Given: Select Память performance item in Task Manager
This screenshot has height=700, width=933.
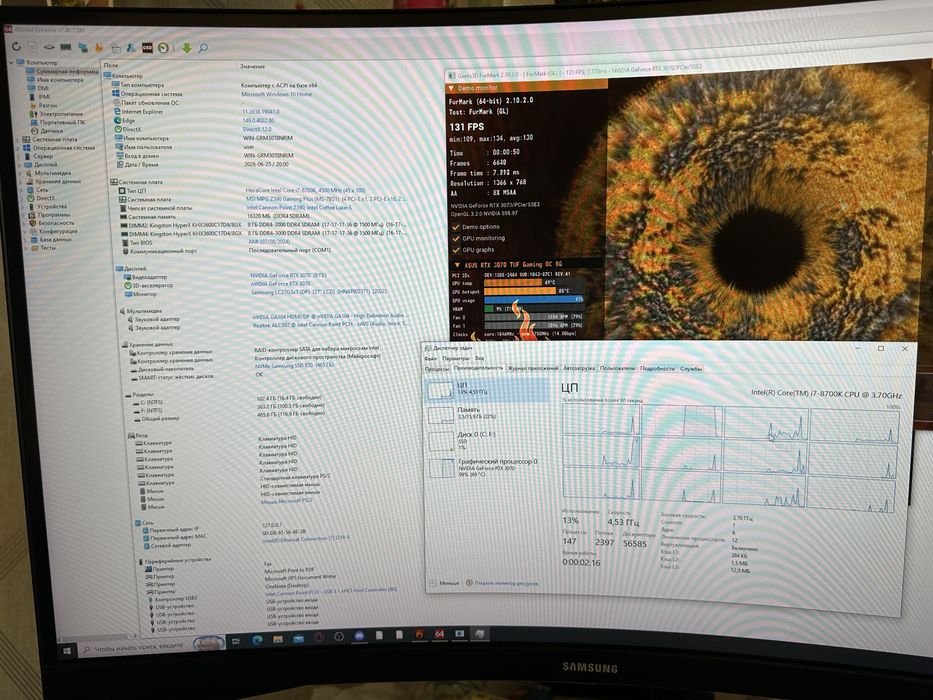Looking at the screenshot, I should click(487, 414).
